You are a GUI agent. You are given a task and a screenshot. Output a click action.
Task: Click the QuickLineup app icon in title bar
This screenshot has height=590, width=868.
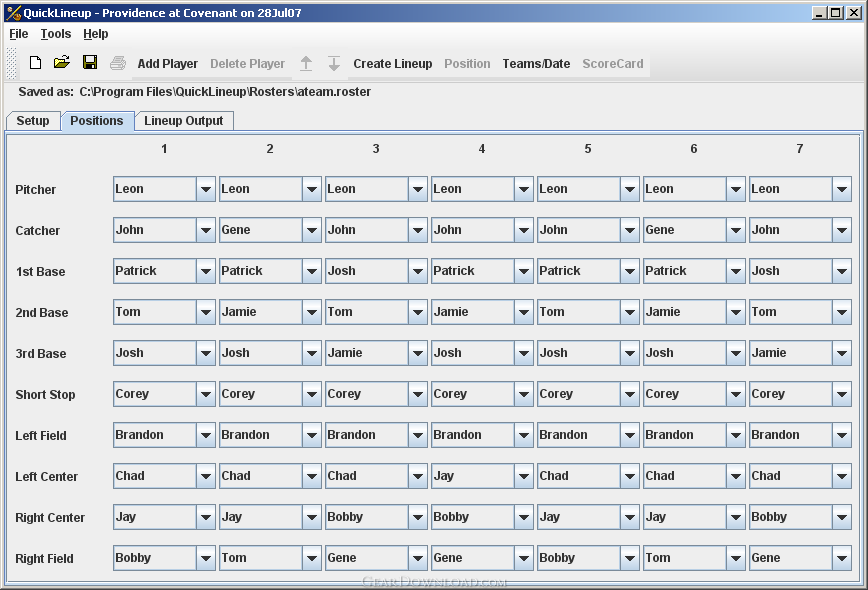click(13, 13)
